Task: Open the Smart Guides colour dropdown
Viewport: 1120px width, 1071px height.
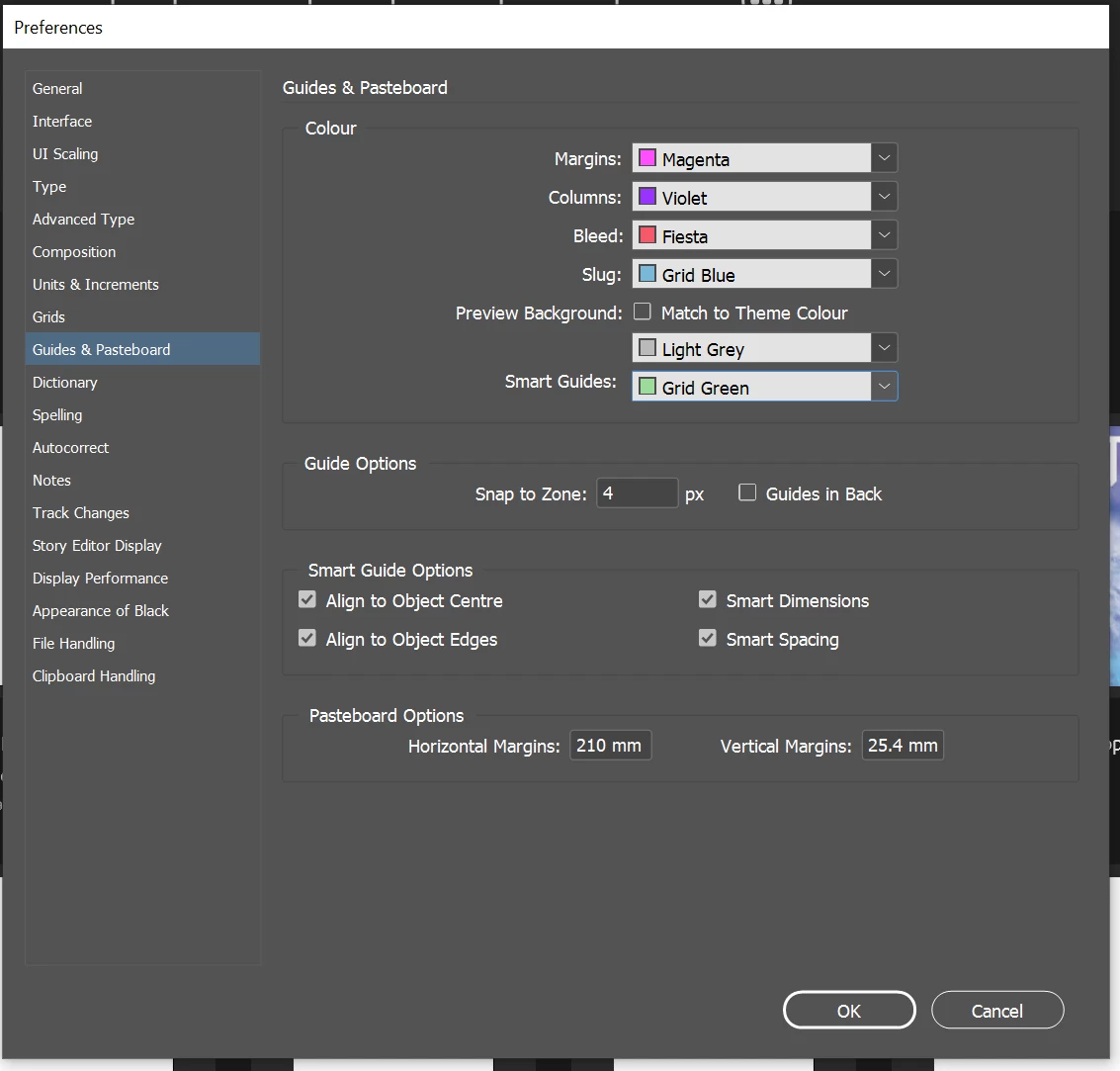Action: (884, 387)
